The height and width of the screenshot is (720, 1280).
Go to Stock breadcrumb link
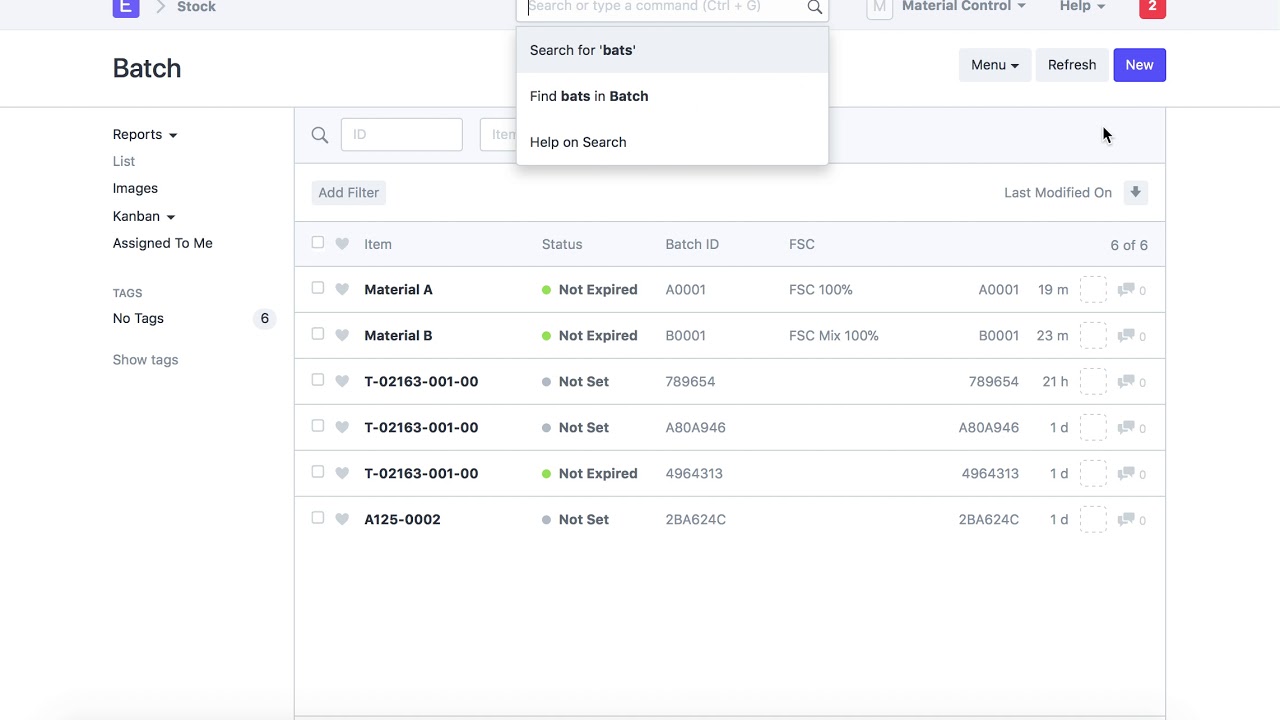pos(196,7)
